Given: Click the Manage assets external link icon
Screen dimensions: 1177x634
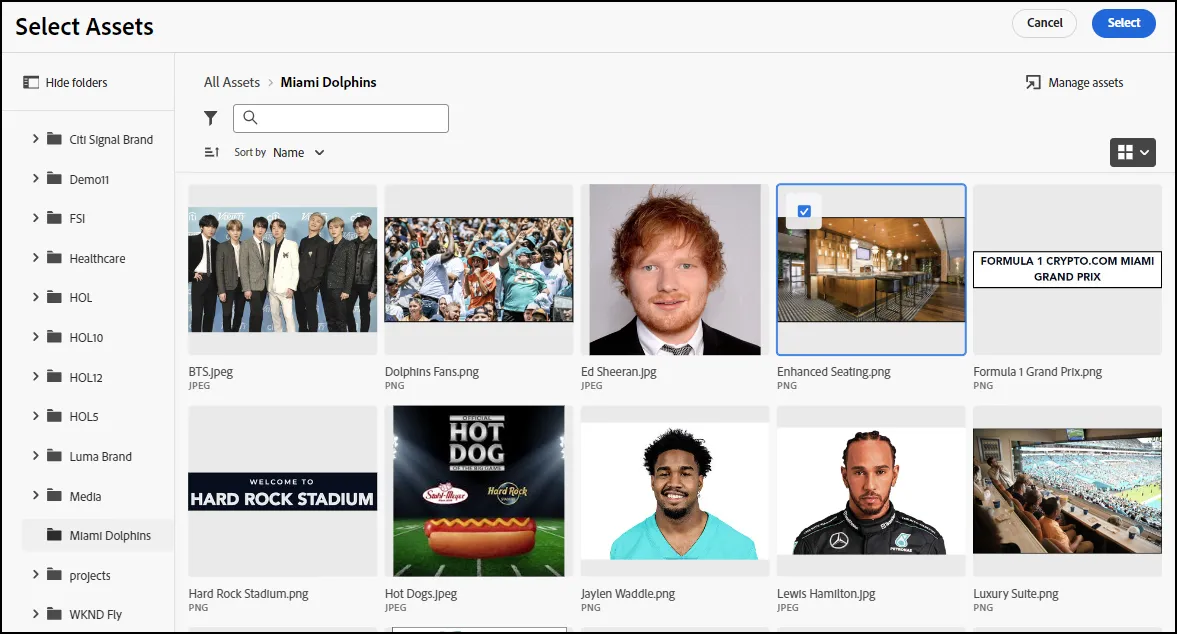Looking at the screenshot, I should 1033,83.
